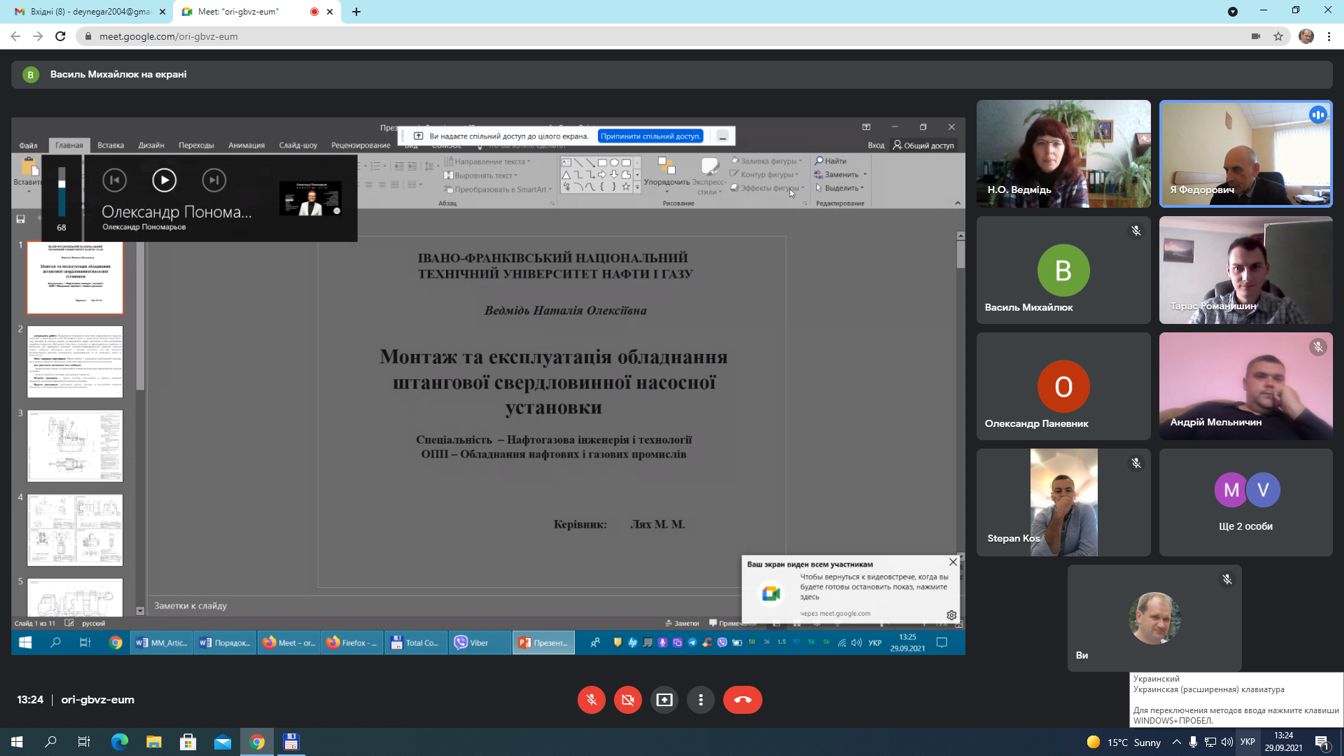This screenshot has height=756, width=1344.
Task: Click the red leave call button
Action: pos(742,700)
